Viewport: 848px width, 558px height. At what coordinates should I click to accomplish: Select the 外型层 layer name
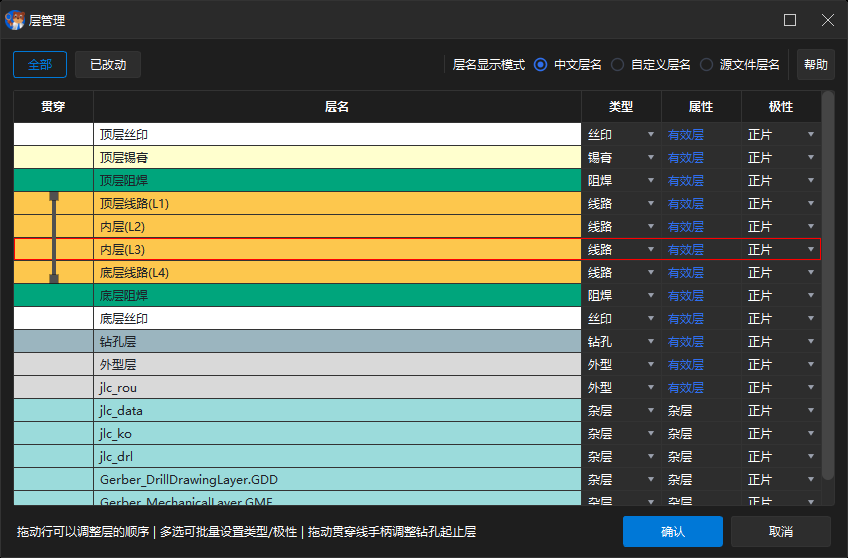118,364
